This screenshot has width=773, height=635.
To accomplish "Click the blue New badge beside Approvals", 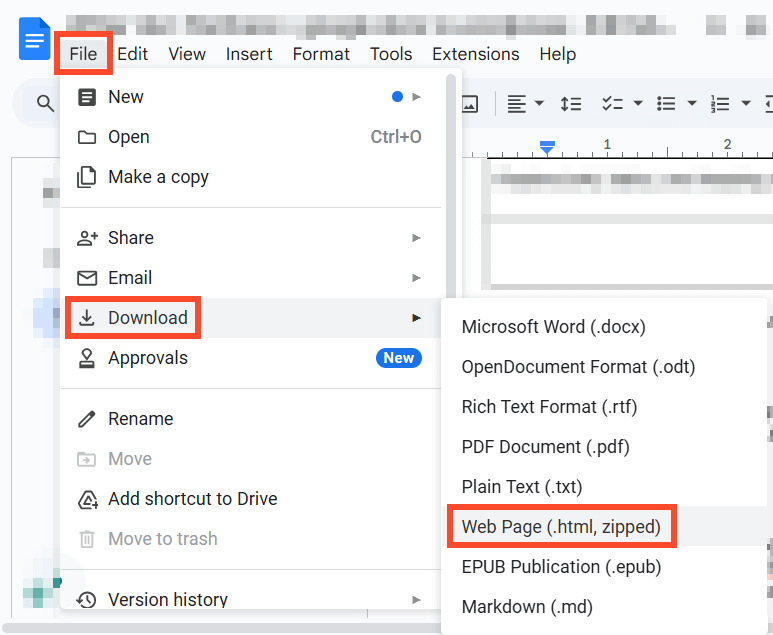I will [399, 357].
